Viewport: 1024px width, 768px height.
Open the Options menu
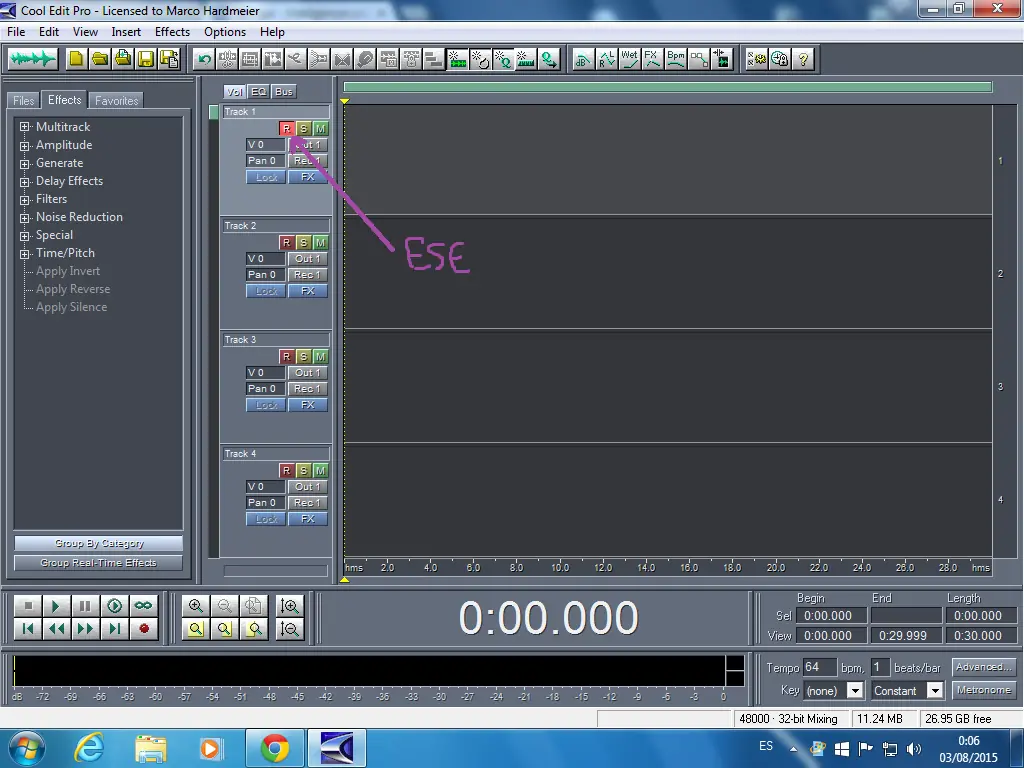tap(225, 32)
